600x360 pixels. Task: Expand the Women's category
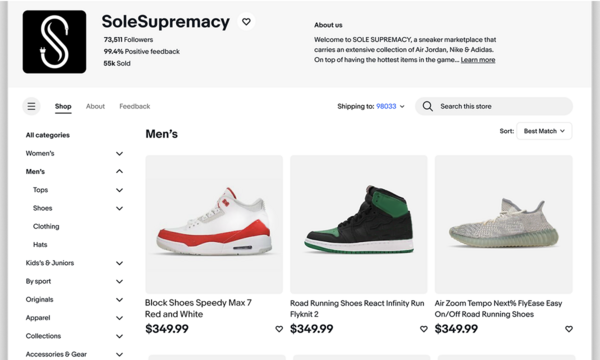[119, 154]
